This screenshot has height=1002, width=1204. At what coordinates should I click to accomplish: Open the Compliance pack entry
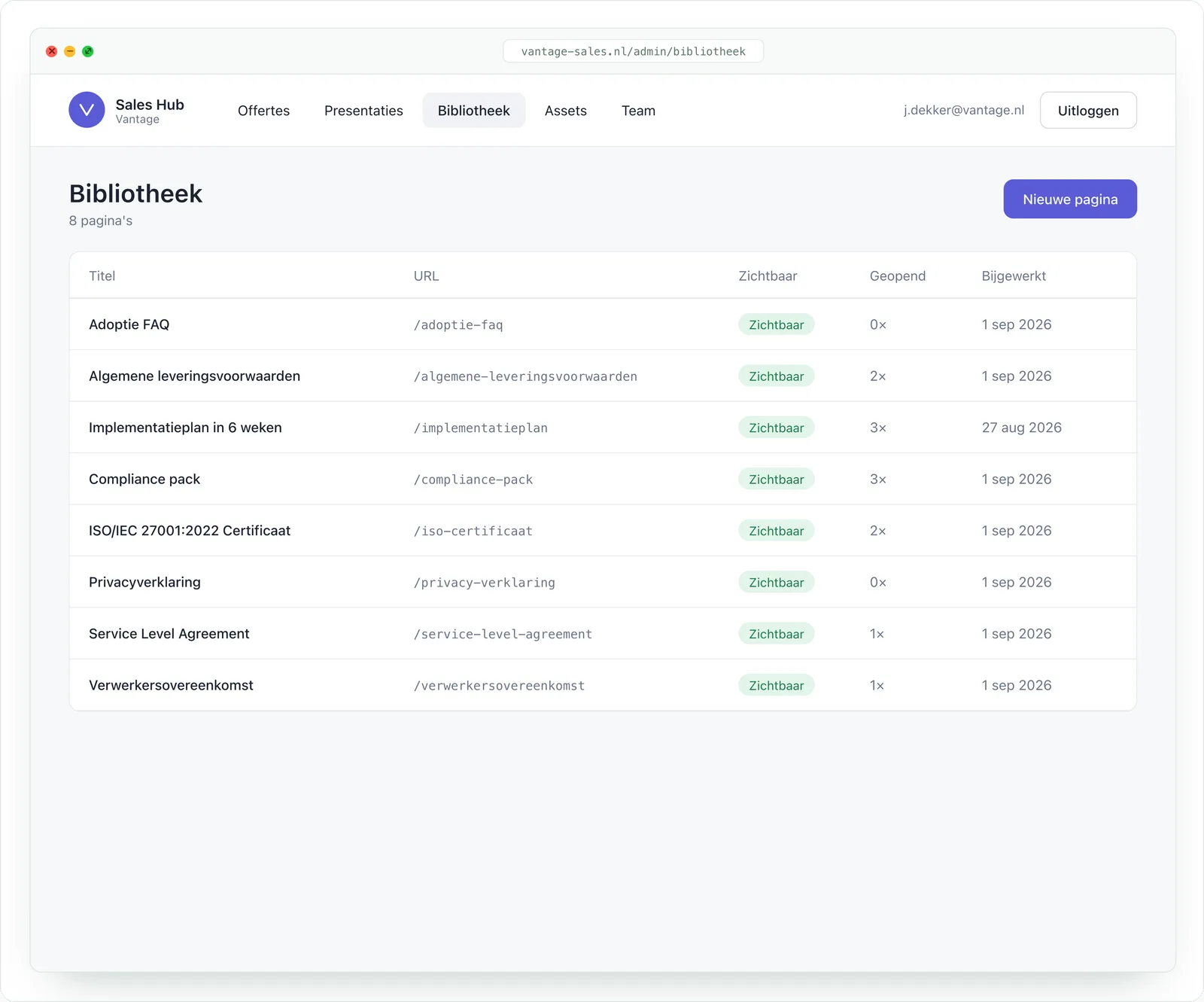144,479
